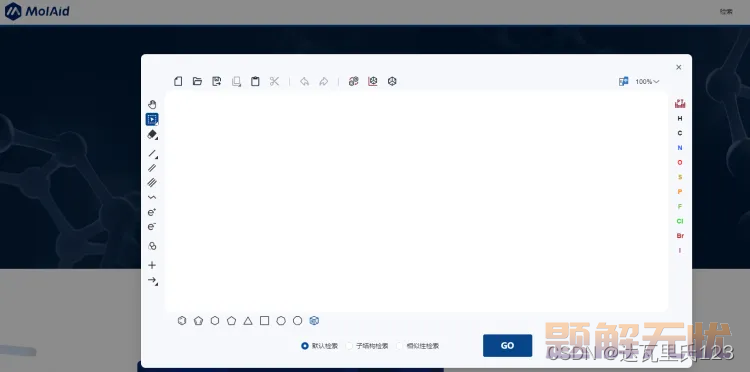Image resolution: width=750 pixels, height=372 pixels.
Task: Select the 默认检索 radio option
Action: click(320, 346)
